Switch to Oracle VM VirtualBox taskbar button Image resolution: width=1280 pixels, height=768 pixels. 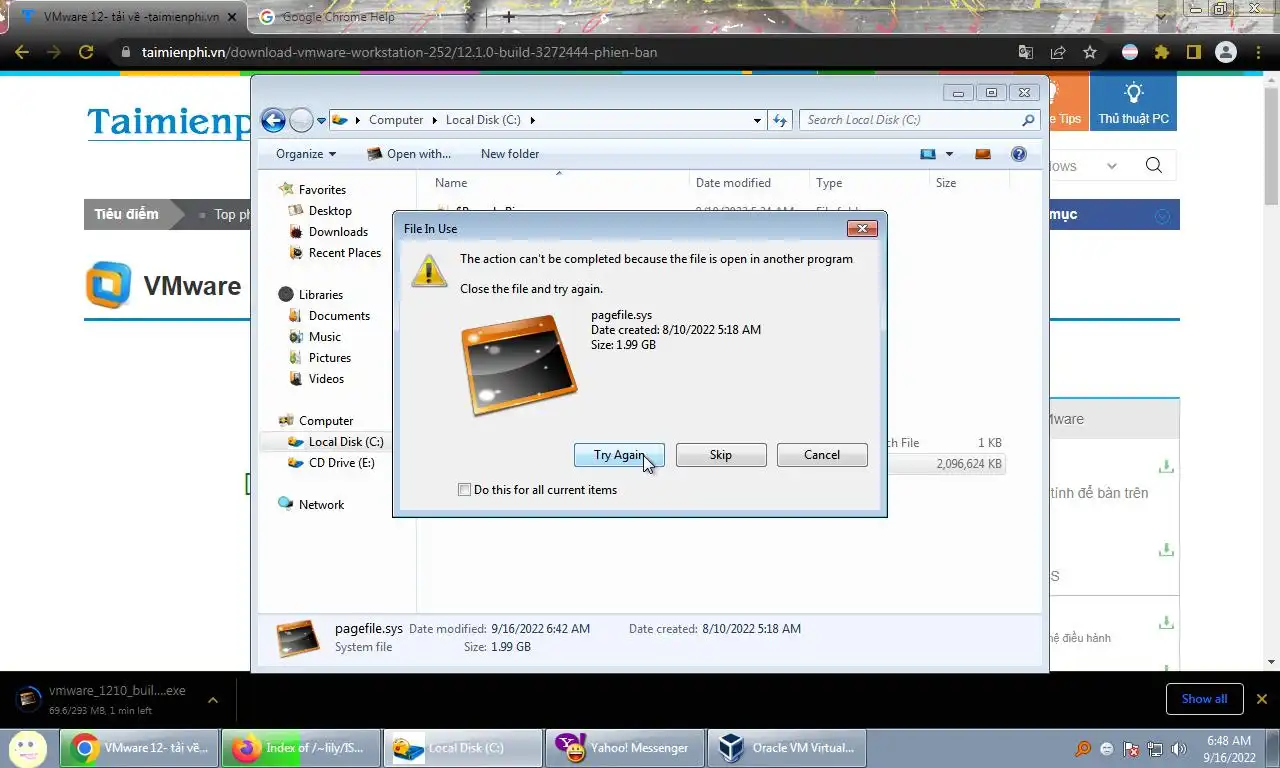click(787, 748)
